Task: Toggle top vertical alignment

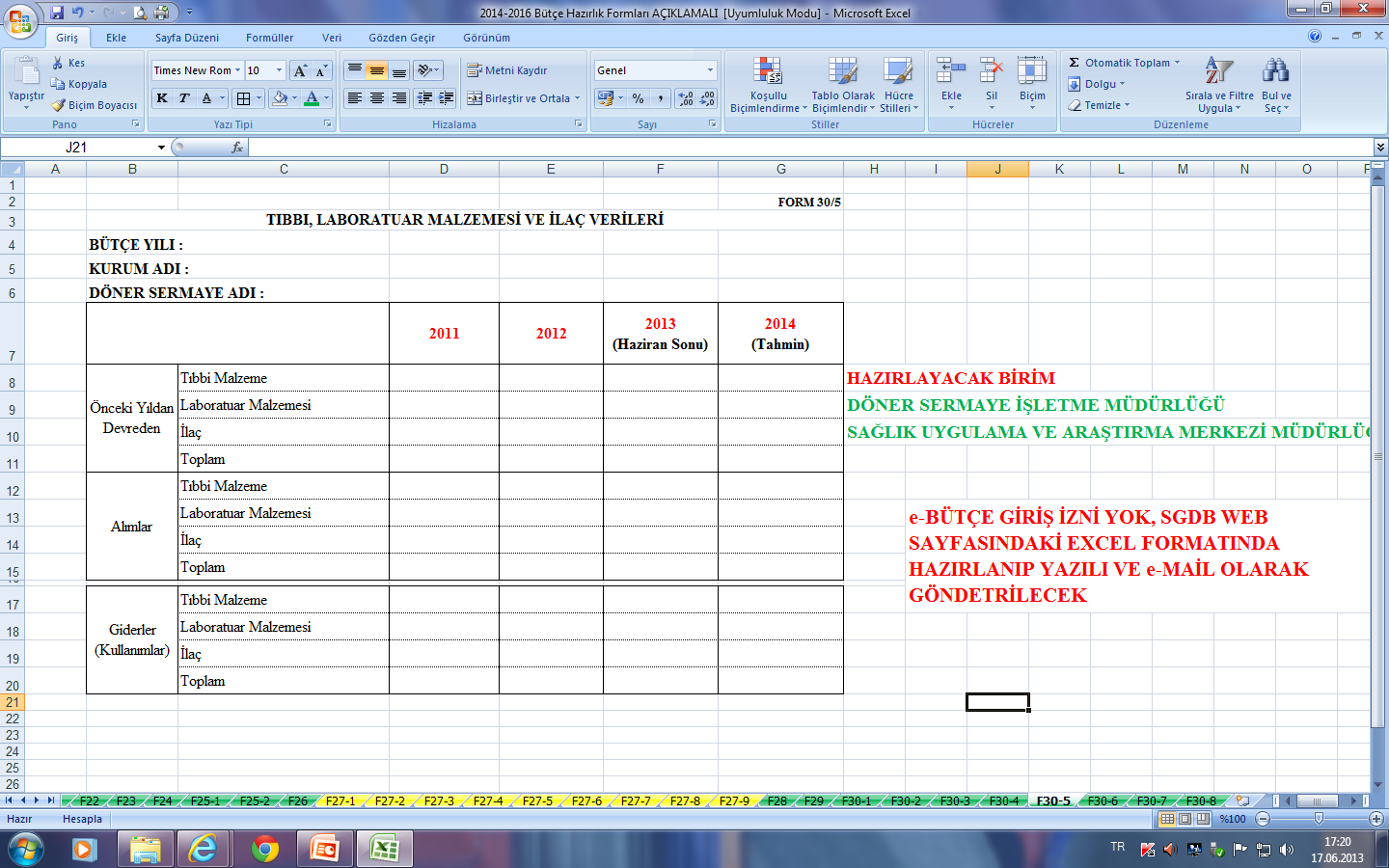Action: point(355,70)
